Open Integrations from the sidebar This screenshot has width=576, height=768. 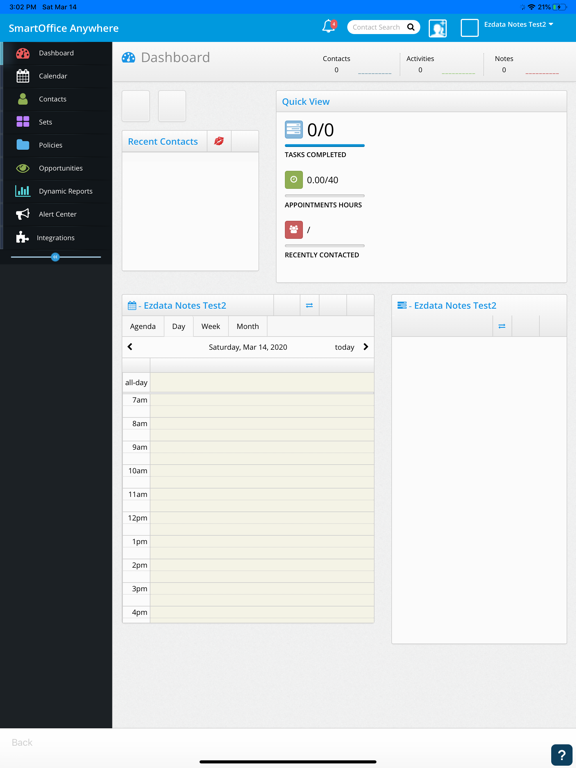coord(56,238)
